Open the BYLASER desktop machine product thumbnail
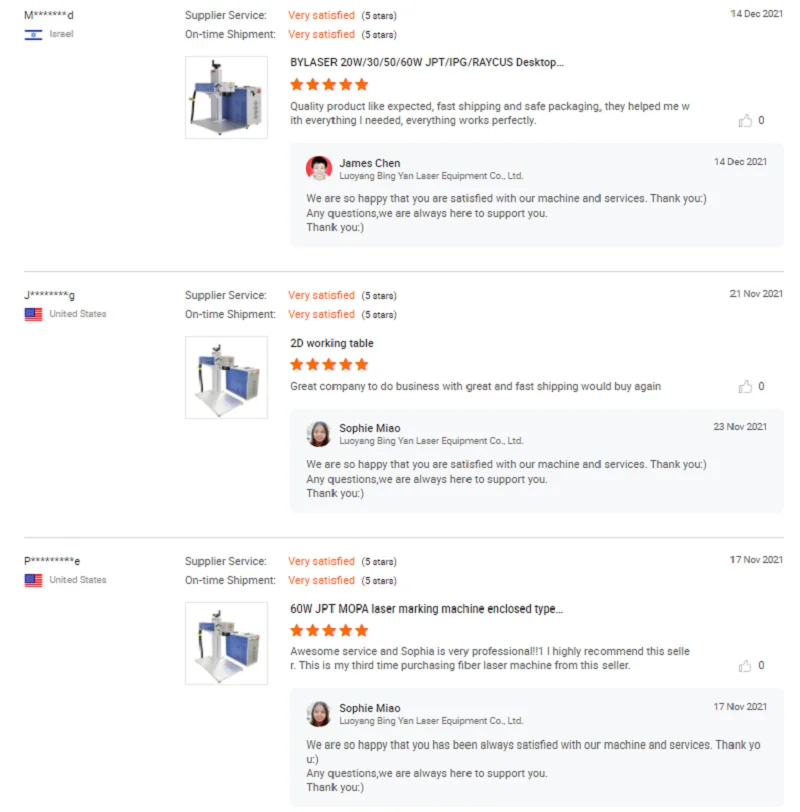 point(226,97)
